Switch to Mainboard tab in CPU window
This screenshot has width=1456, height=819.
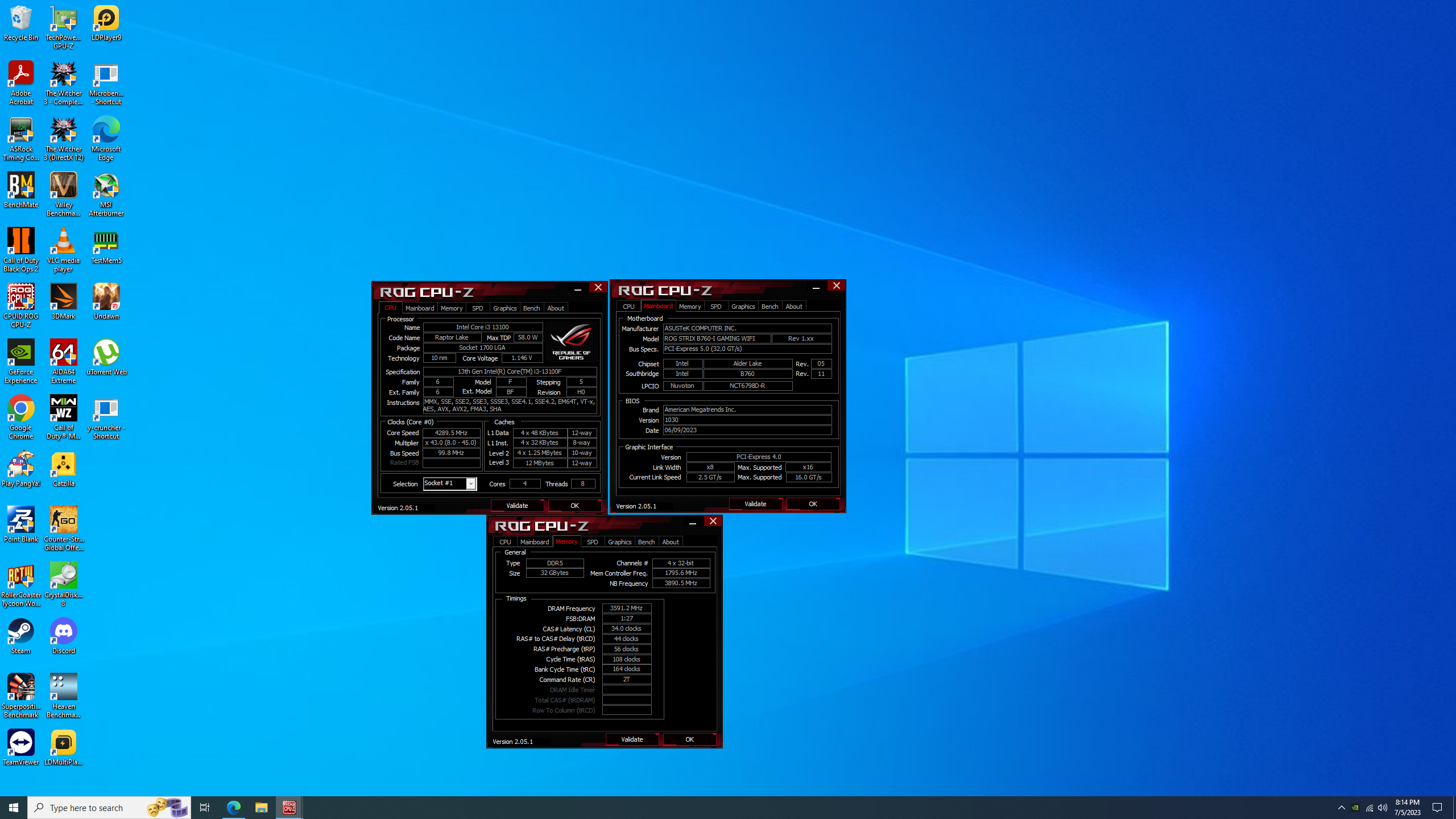419,308
